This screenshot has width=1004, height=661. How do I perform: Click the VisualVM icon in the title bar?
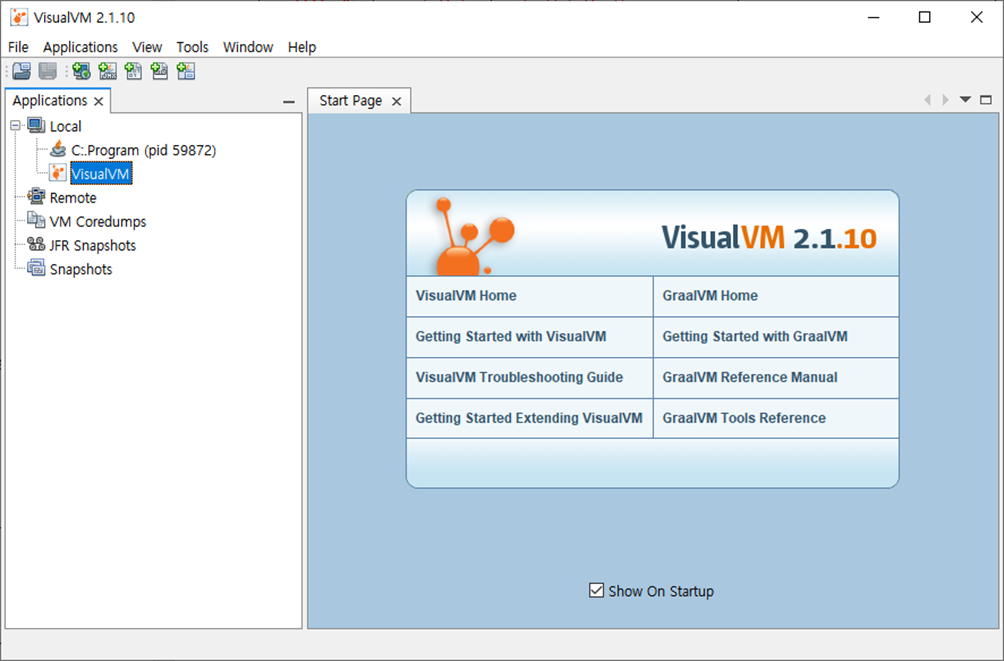point(19,17)
